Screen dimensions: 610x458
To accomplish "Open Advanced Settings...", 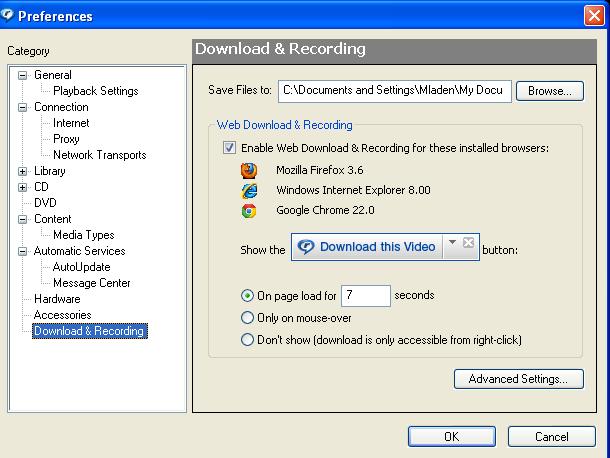I will [x=519, y=379].
